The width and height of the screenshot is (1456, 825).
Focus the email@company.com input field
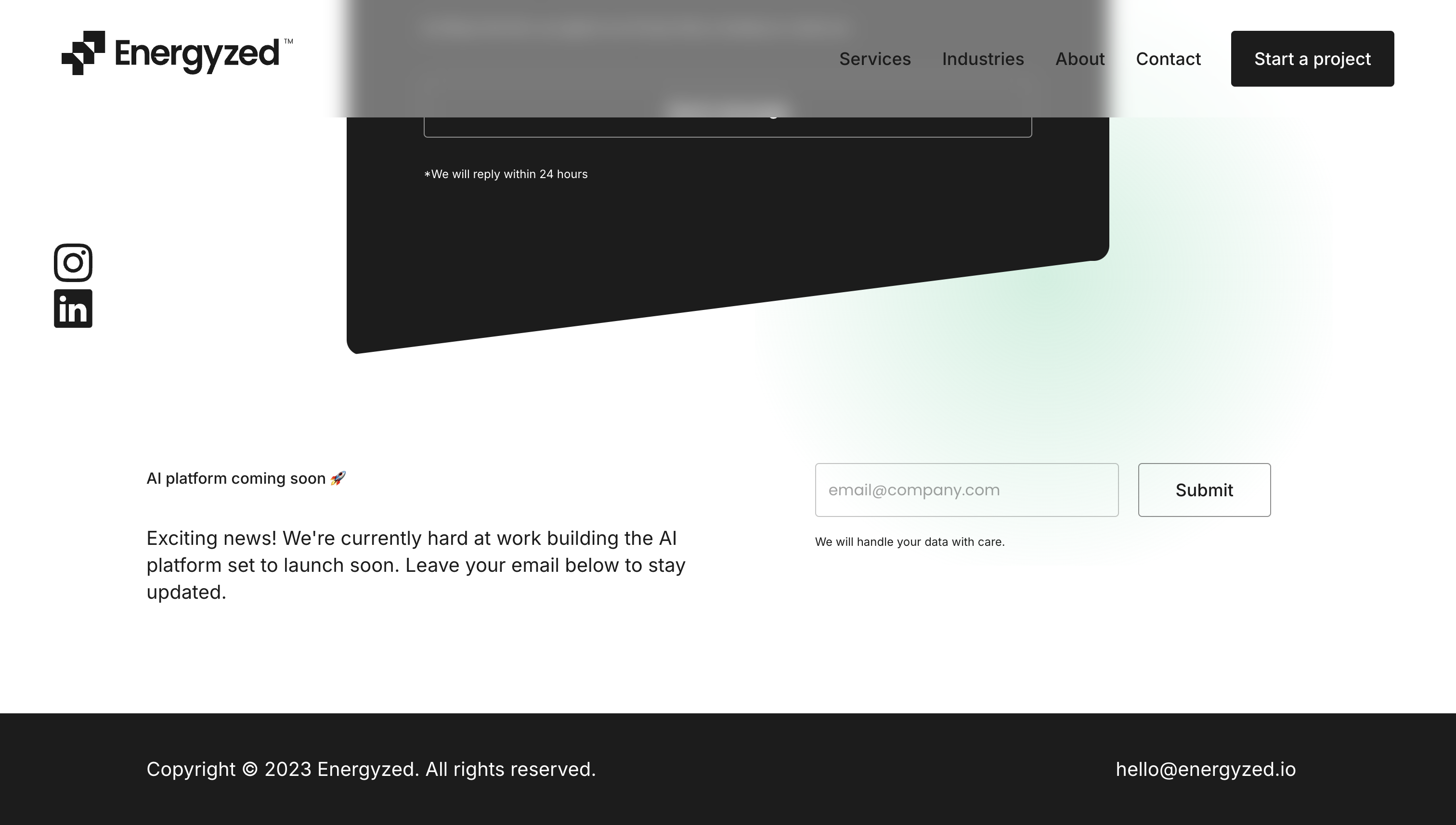(x=966, y=490)
